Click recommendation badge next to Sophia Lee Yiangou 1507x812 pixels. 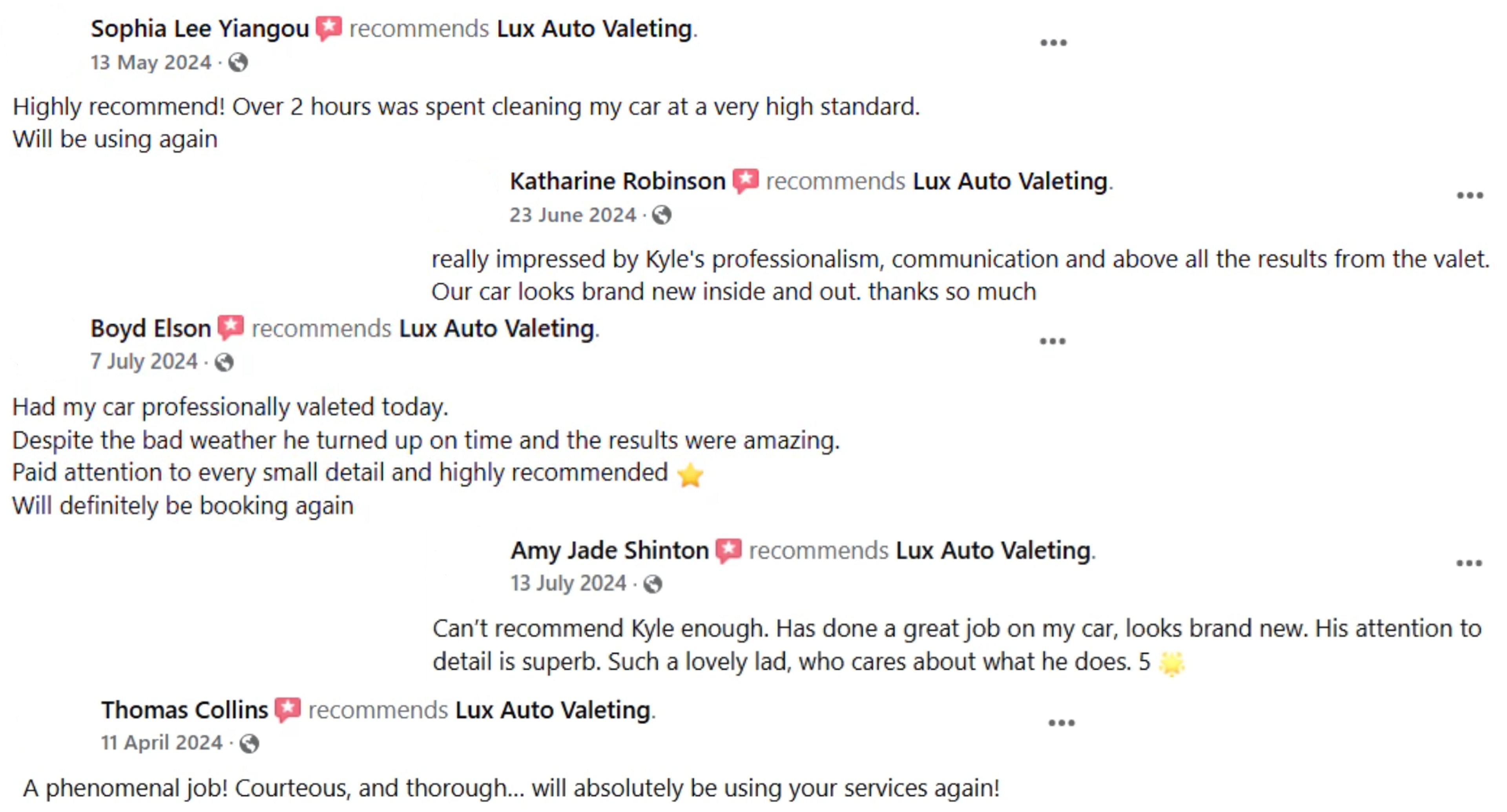329,29
